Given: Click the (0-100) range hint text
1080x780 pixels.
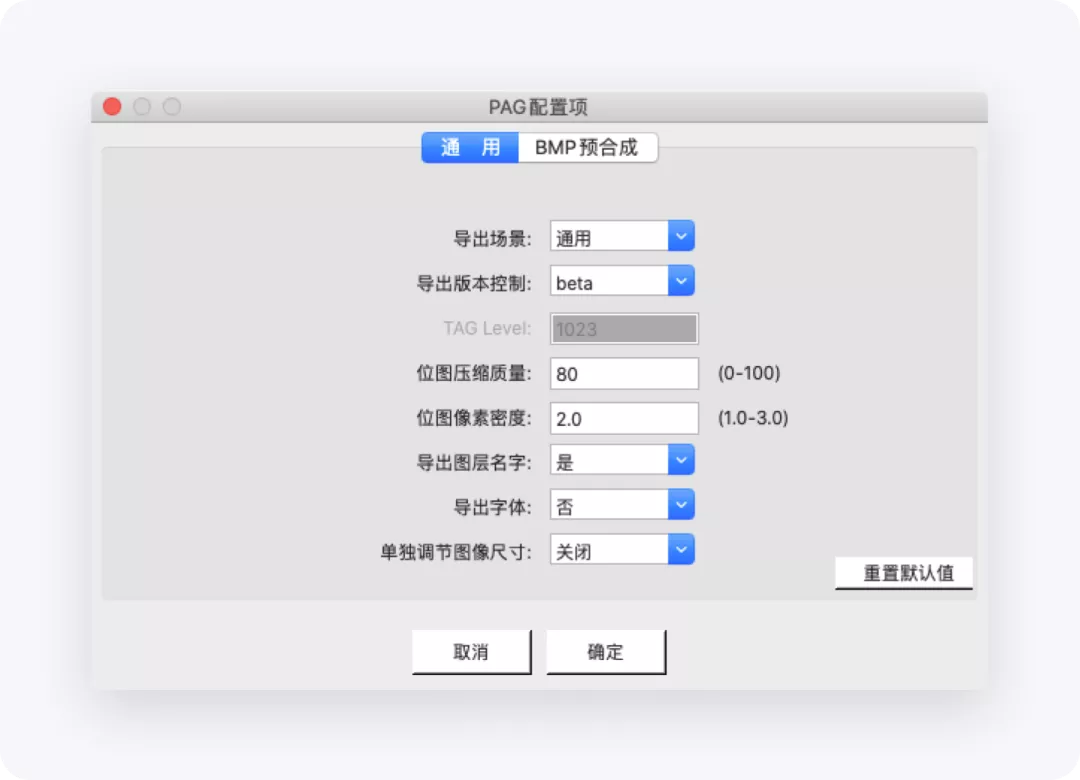Looking at the screenshot, I should (x=749, y=373).
